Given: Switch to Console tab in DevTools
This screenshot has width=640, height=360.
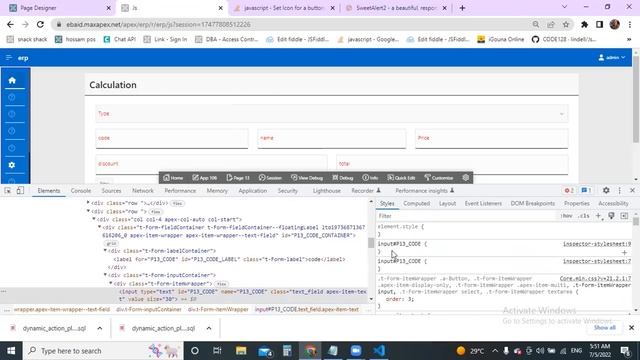Looking at the screenshot, I should pos(81,191).
